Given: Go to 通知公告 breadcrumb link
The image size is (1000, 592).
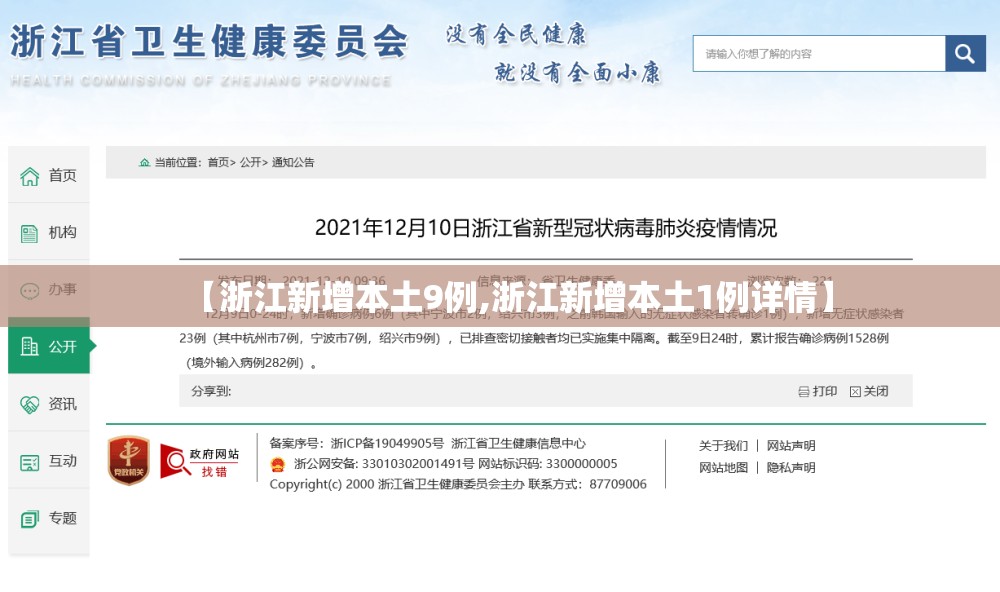Looking at the screenshot, I should [293, 163].
